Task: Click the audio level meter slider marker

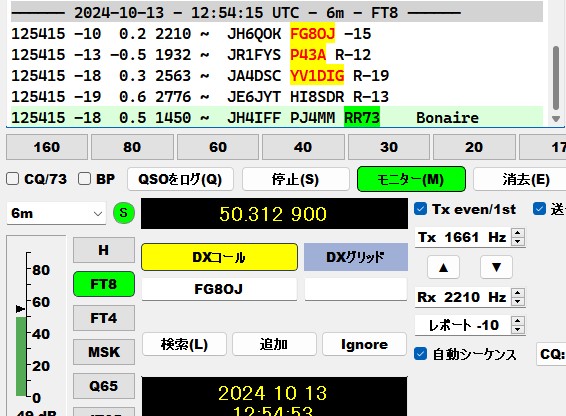Action: 20,309
